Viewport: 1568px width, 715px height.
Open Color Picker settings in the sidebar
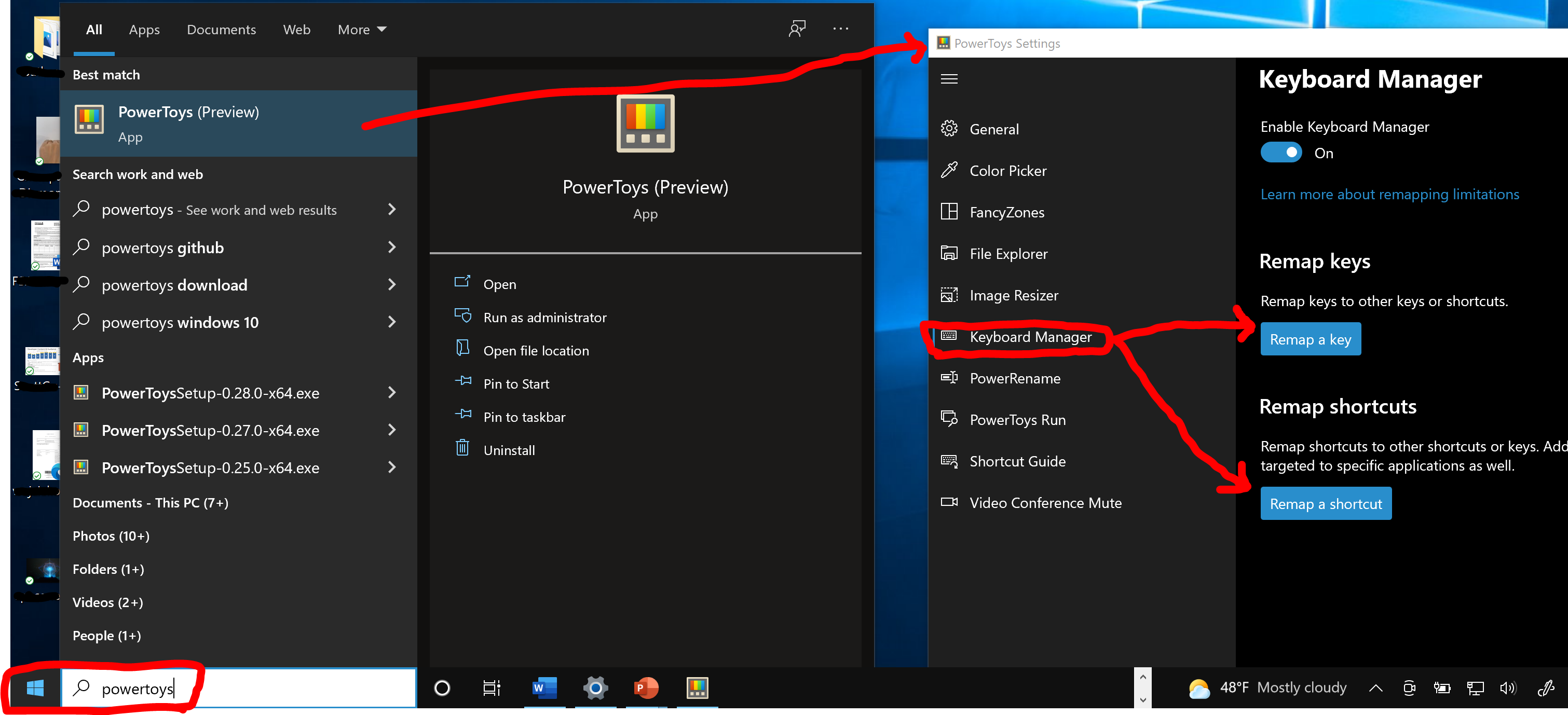(x=1008, y=170)
